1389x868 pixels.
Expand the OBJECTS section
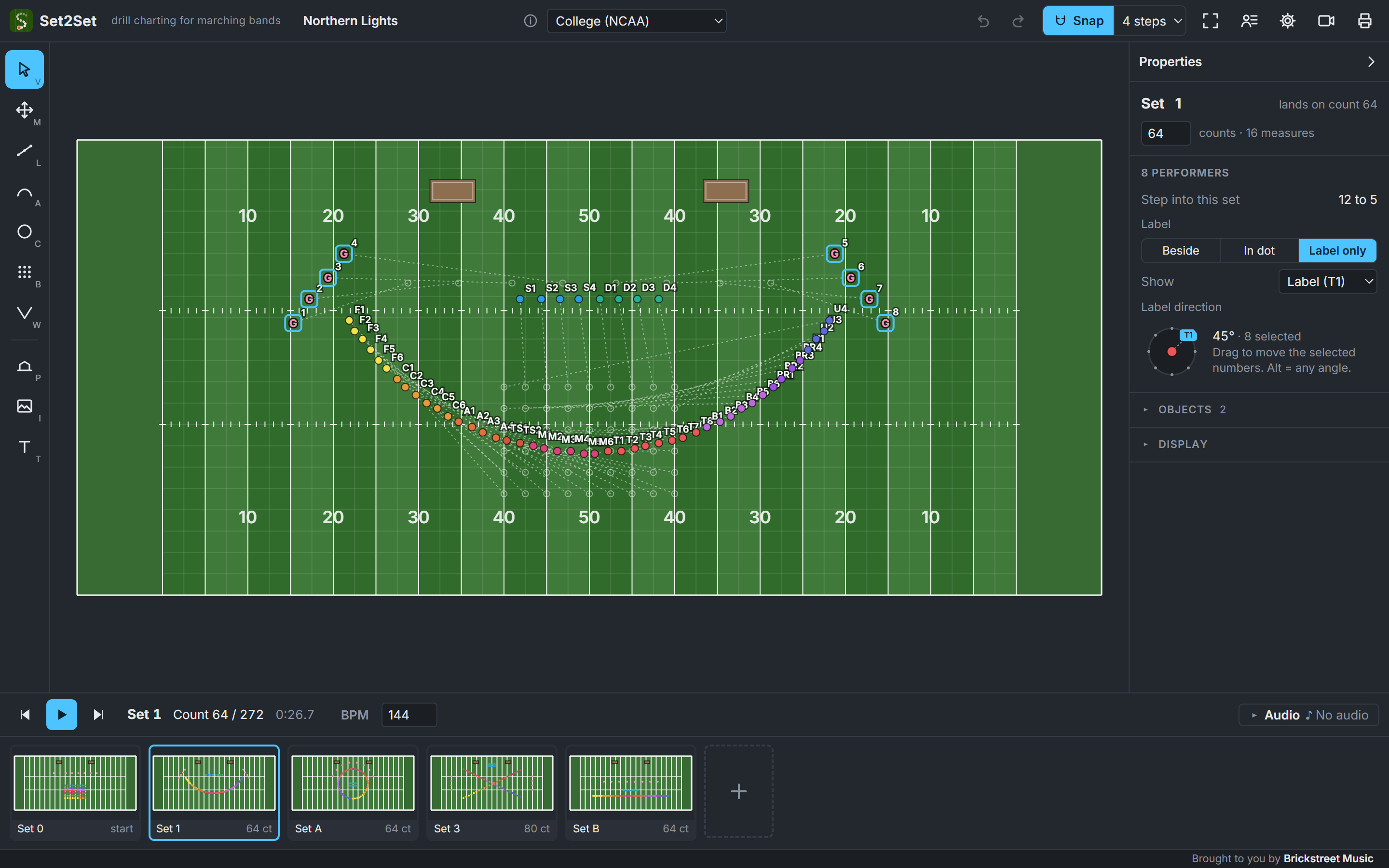(1258, 409)
